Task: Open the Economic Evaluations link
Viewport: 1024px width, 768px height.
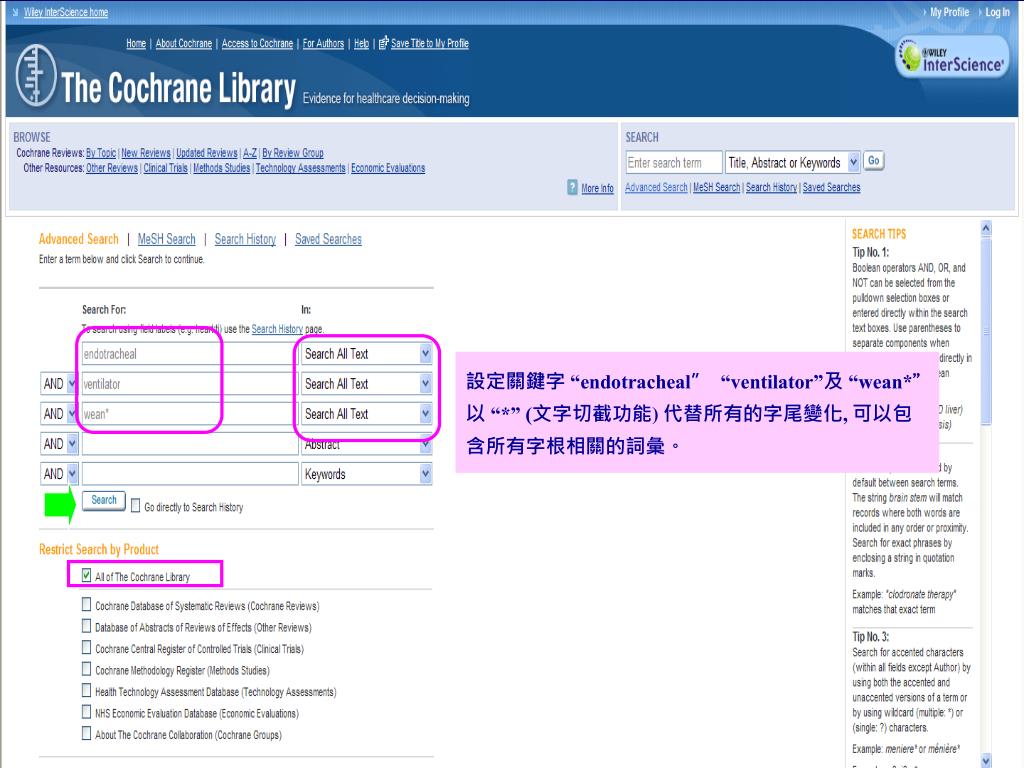Action: 388,168
